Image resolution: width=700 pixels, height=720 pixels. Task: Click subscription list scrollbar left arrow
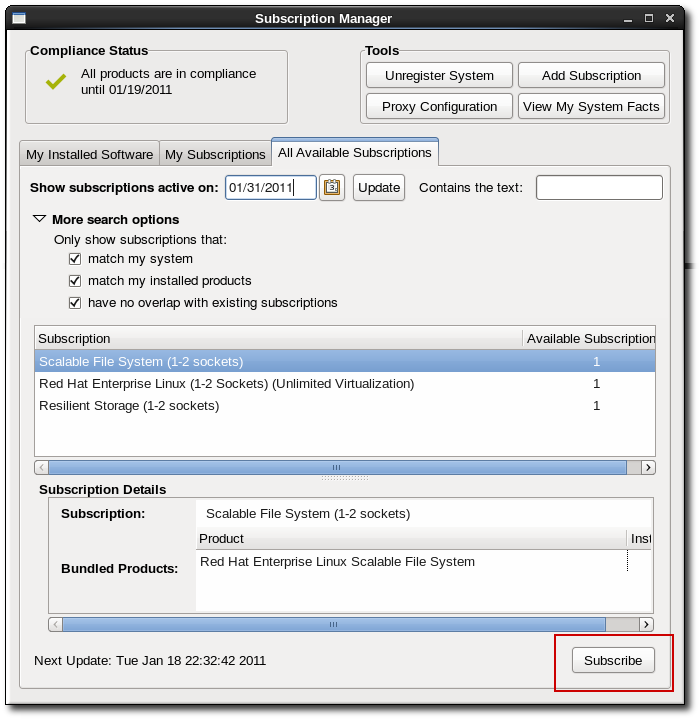(x=42, y=467)
